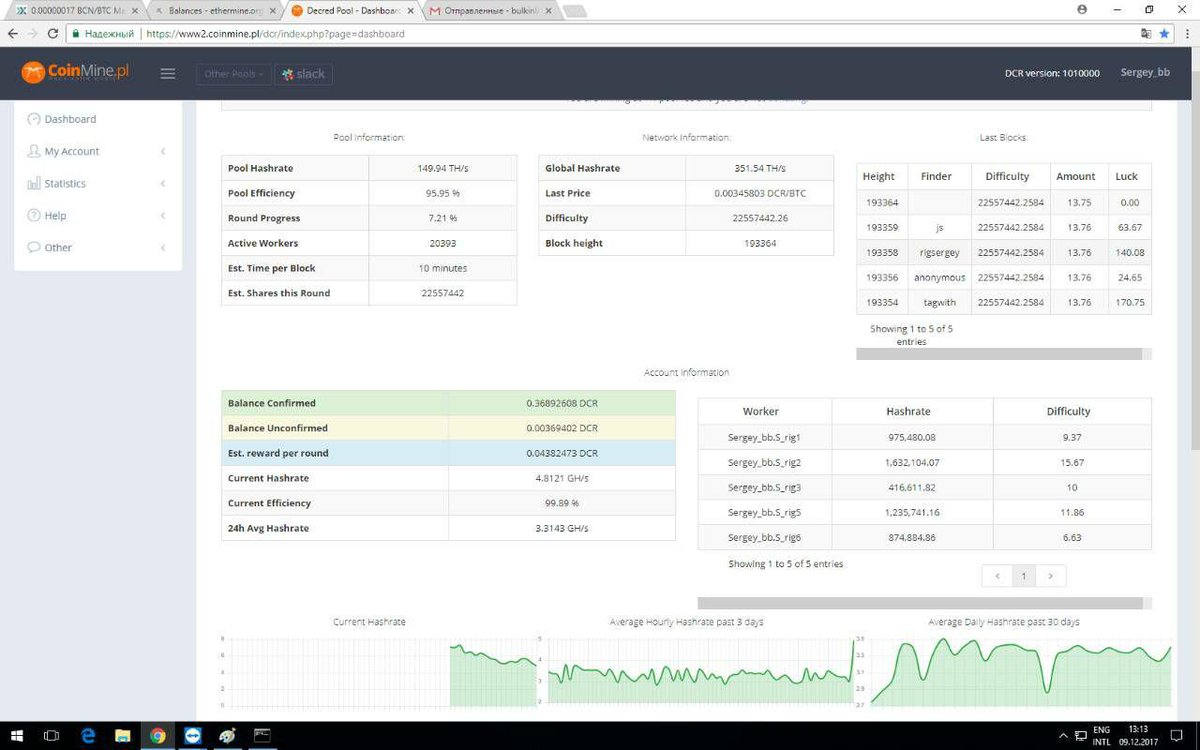Click worker Sergey_bb.S_rig6 row
The height and width of the screenshot is (750, 1200).
(x=924, y=537)
